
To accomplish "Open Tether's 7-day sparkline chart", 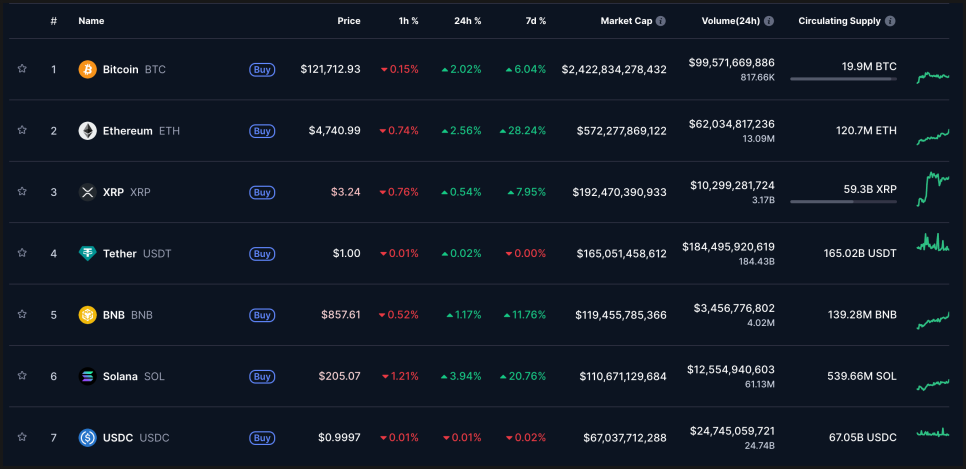I will click(x=933, y=242).
